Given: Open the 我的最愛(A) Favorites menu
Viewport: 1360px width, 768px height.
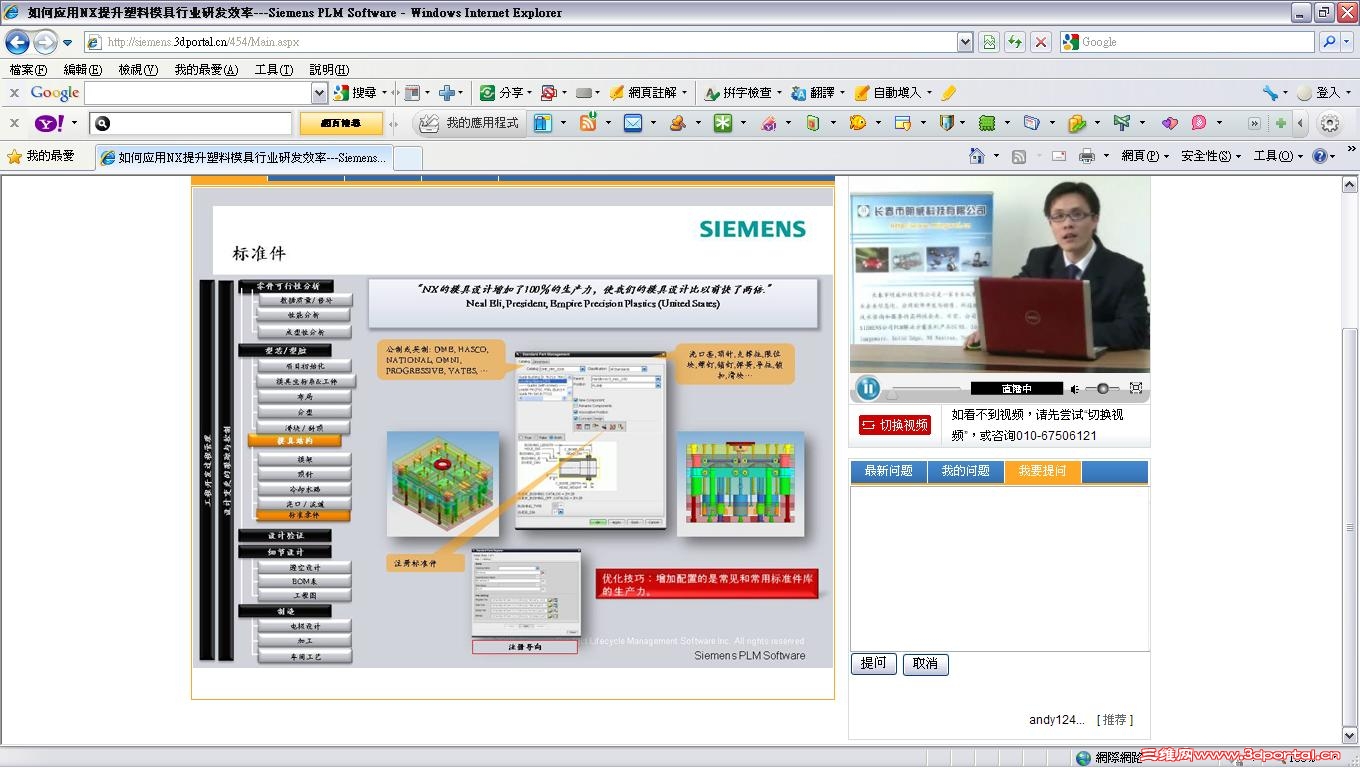Looking at the screenshot, I should pos(206,70).
